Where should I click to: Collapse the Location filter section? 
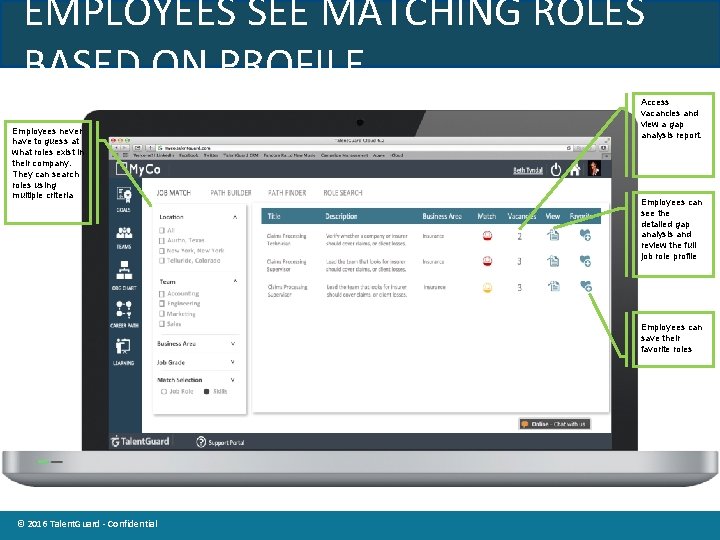235,217
